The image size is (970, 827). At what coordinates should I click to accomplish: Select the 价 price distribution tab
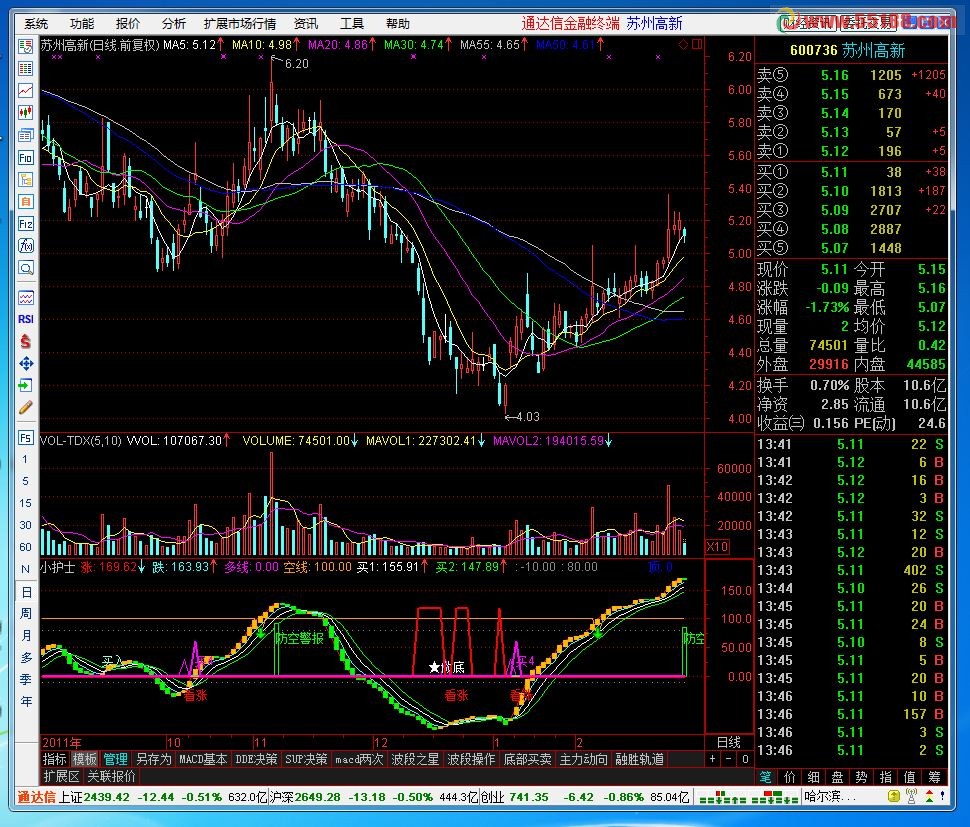(790, 778)
